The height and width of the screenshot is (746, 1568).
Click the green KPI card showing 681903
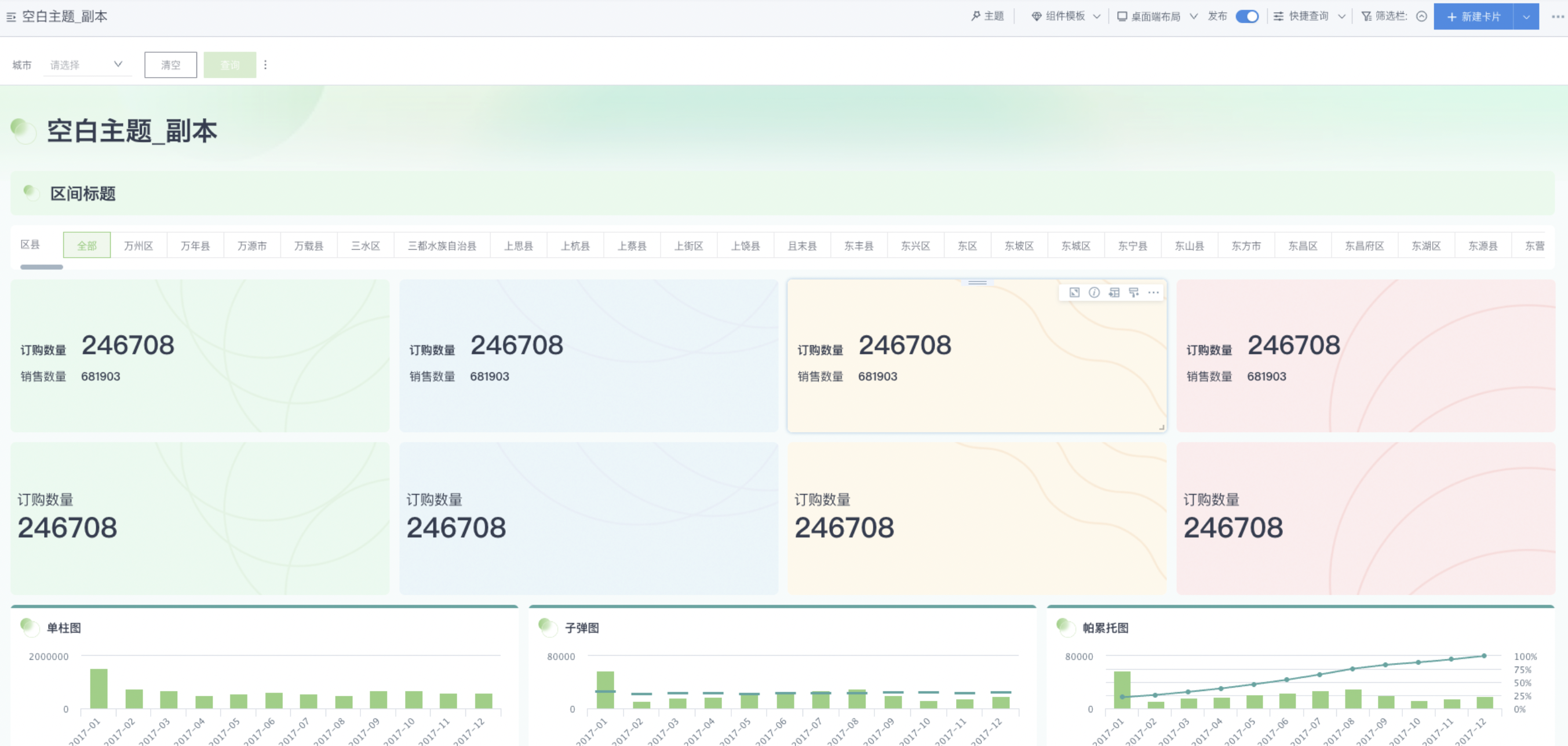pos(200,356)
